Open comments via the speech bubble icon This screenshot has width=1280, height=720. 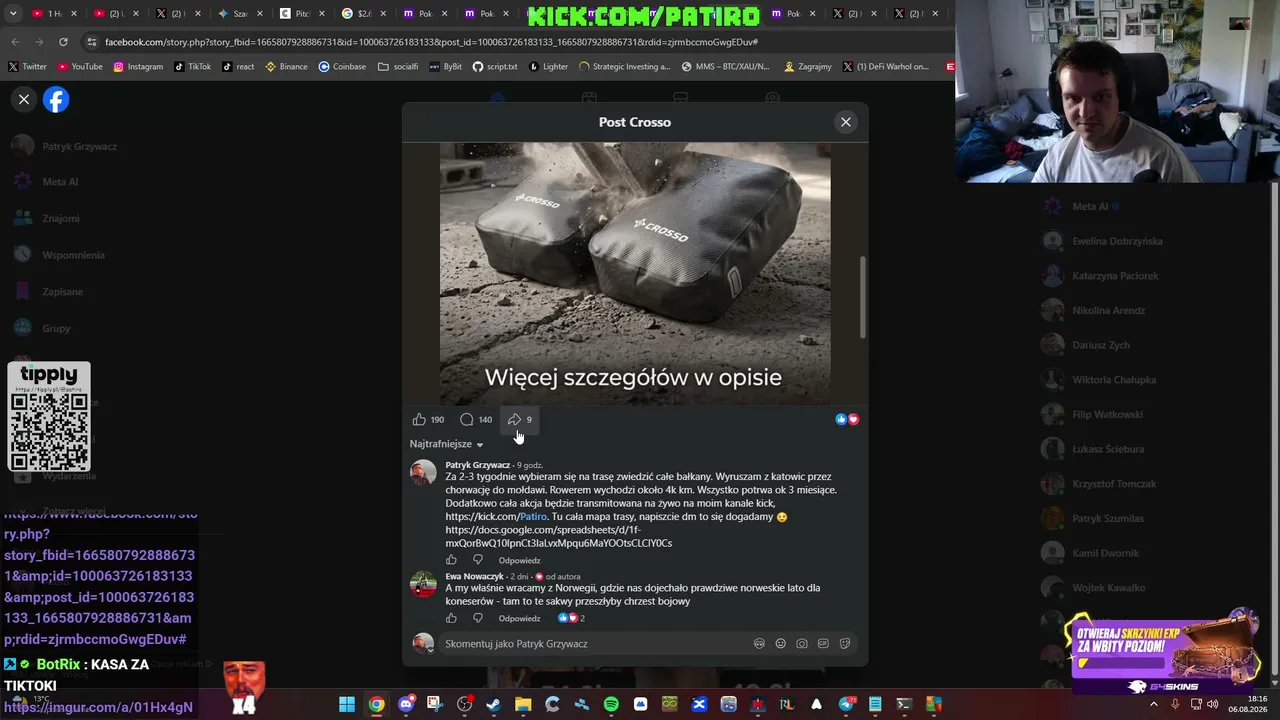click(x=467, y=419)
